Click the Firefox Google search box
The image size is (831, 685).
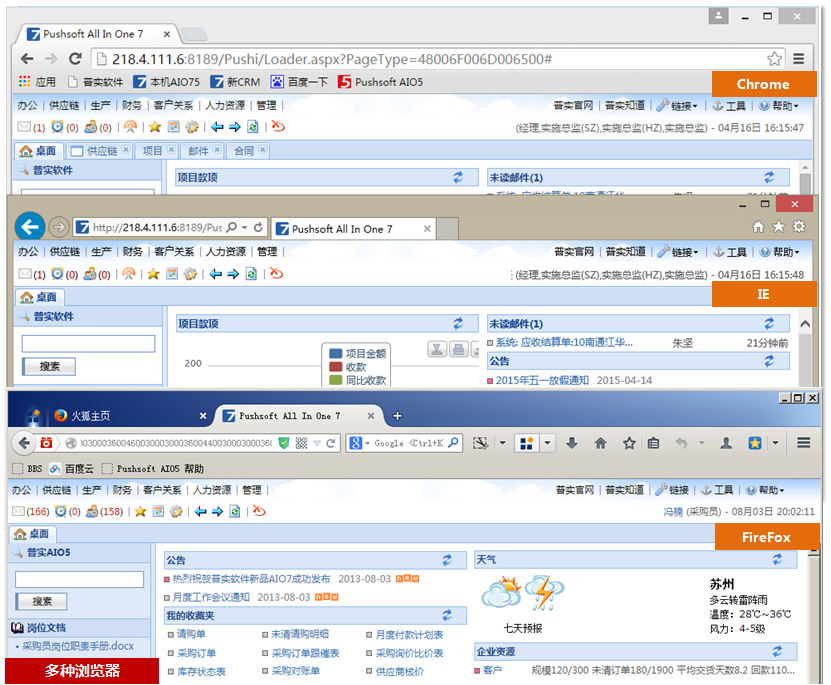tap(405, 443)
